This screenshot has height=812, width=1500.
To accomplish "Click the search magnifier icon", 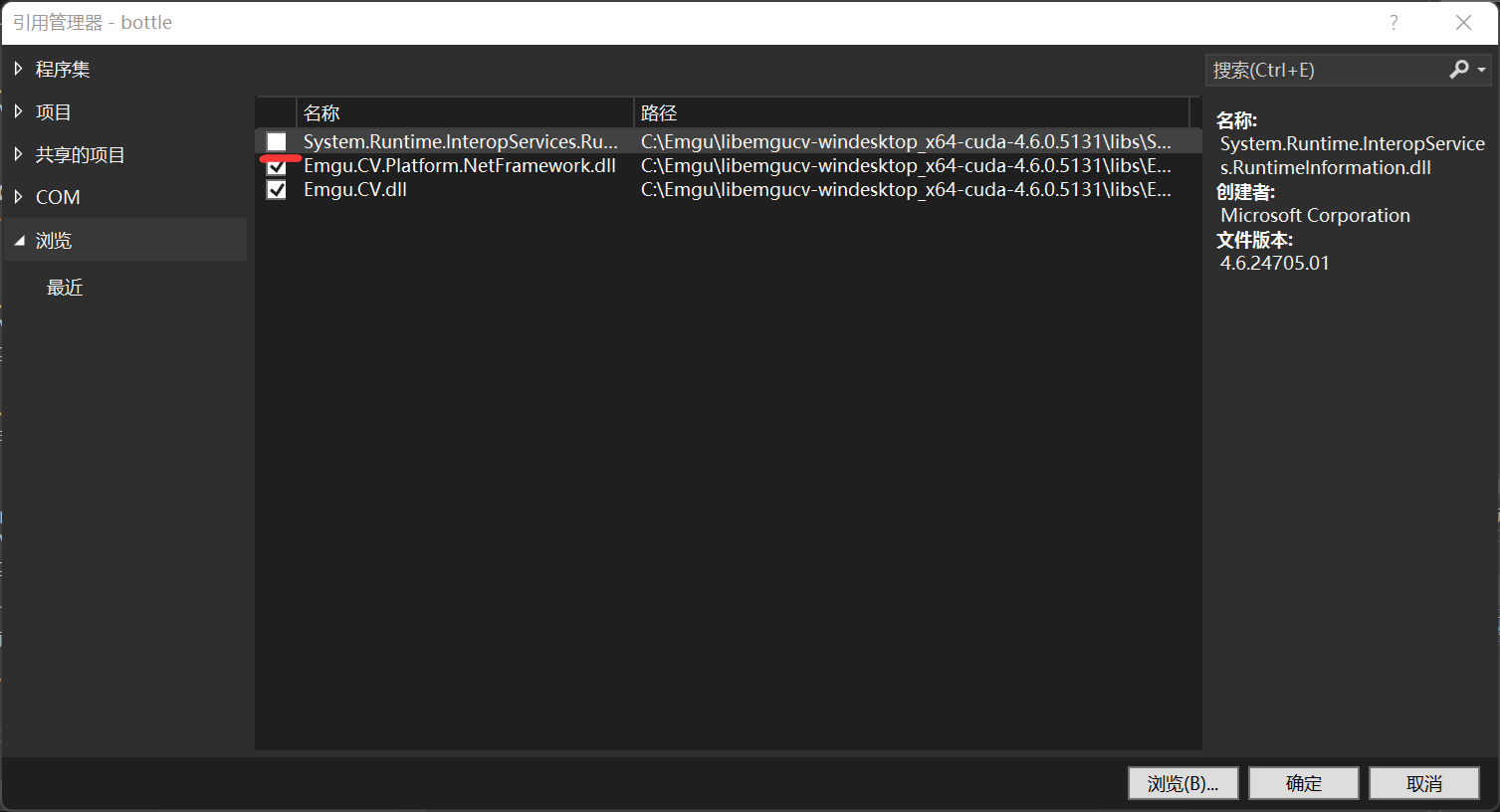I will [1458, 70].
